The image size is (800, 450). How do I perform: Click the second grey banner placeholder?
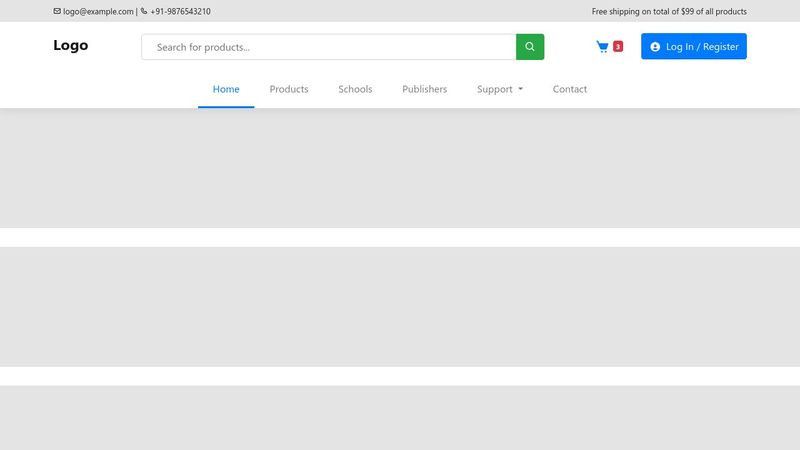(400, 306)
